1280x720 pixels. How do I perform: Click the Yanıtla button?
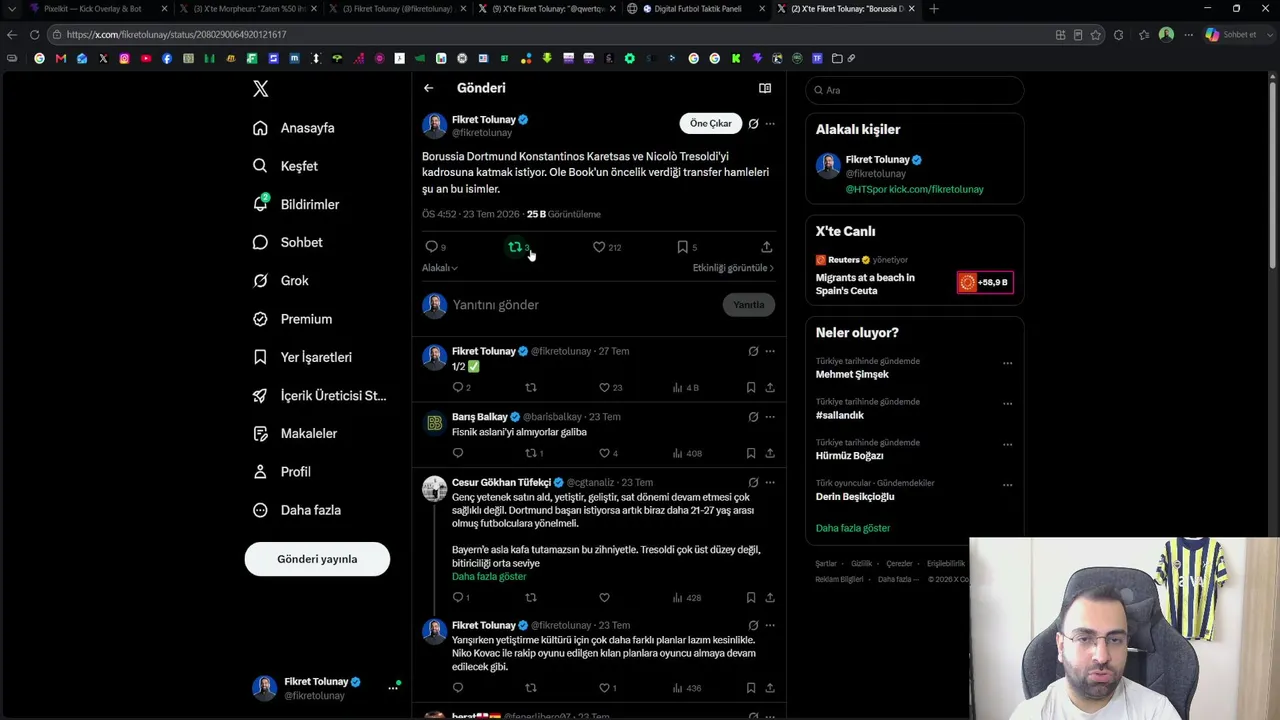pyautogui.click(x=749, y=305)
